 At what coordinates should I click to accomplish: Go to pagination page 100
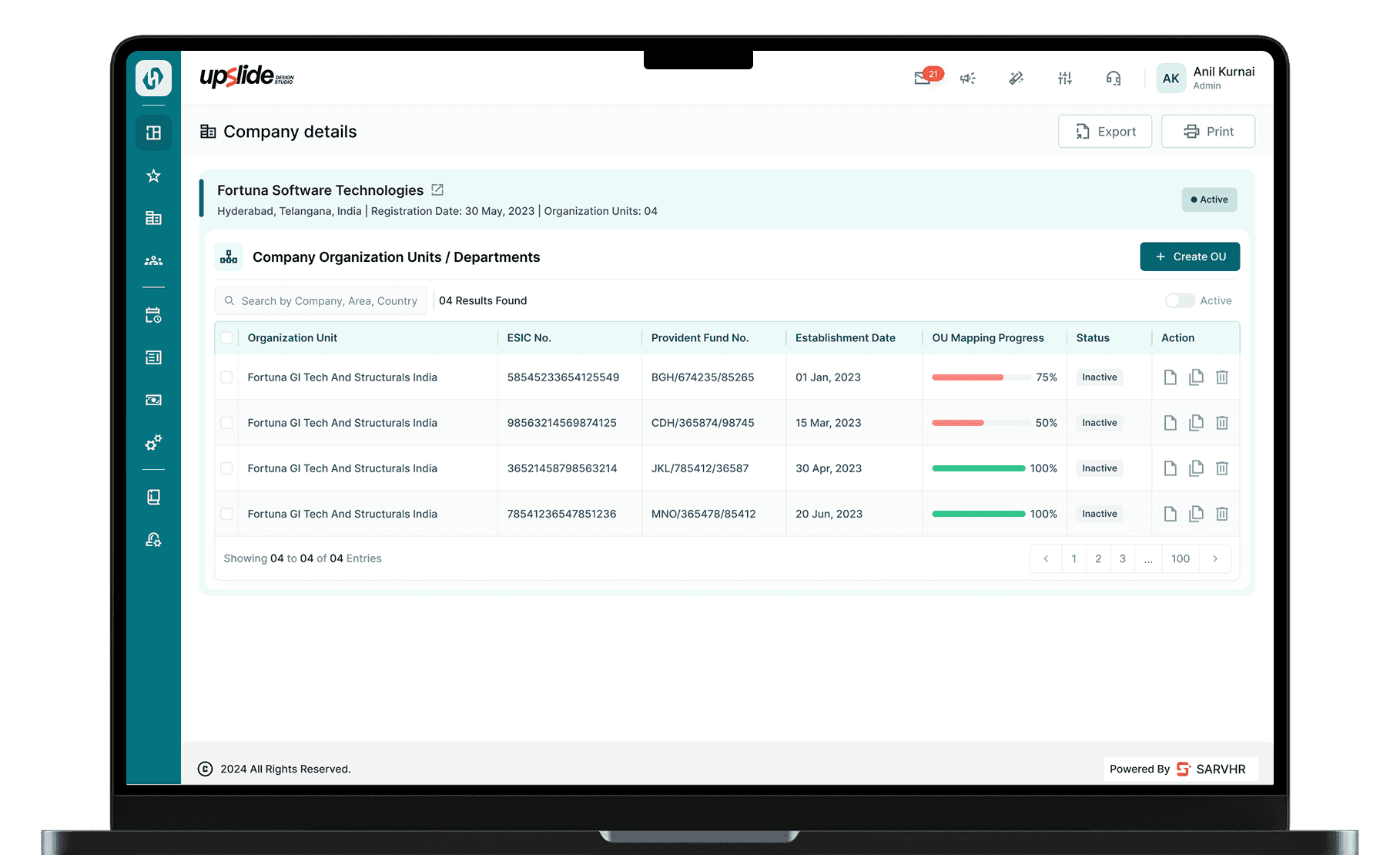1180,558
